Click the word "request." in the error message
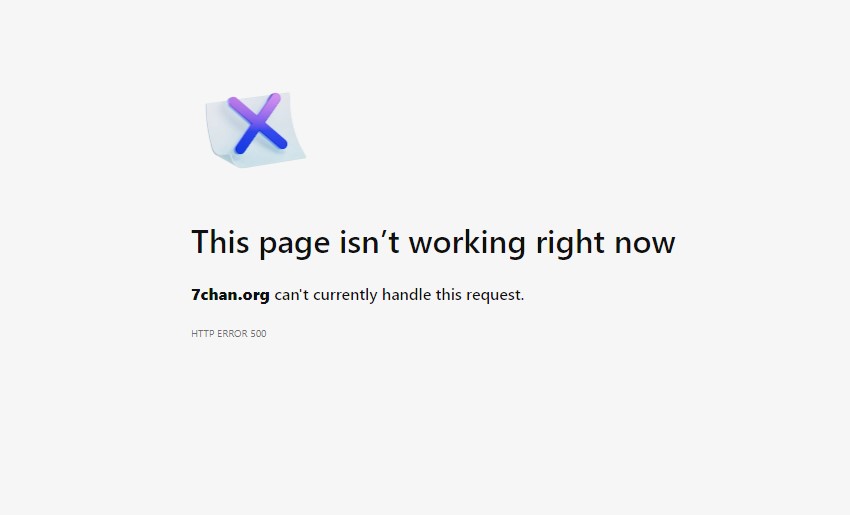This screenshot has height=515, width=850. pos(495,296)
